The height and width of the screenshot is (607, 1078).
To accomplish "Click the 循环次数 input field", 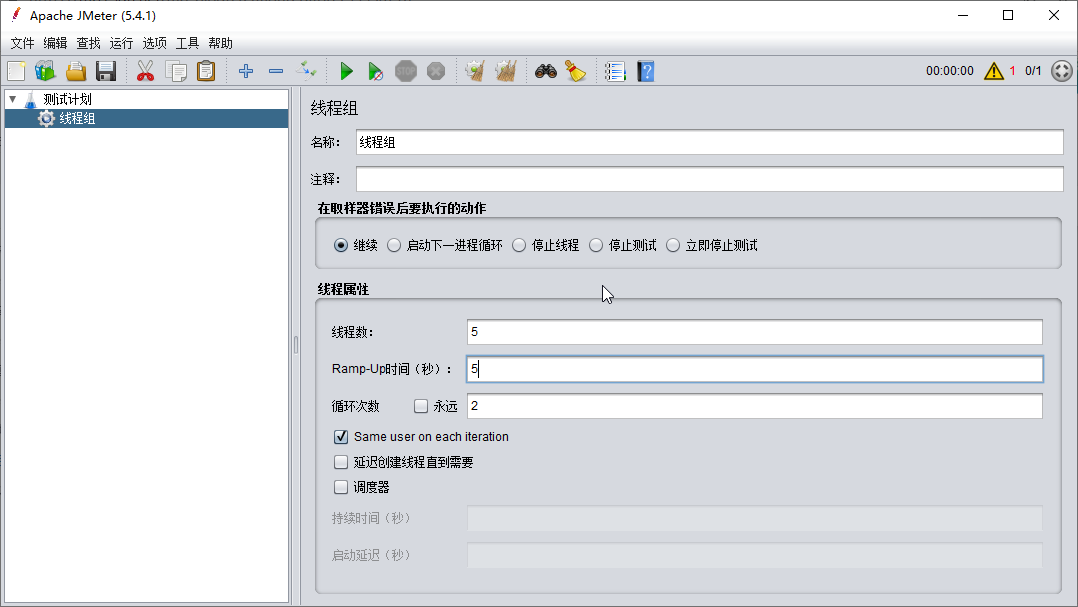I will [754, 406].
